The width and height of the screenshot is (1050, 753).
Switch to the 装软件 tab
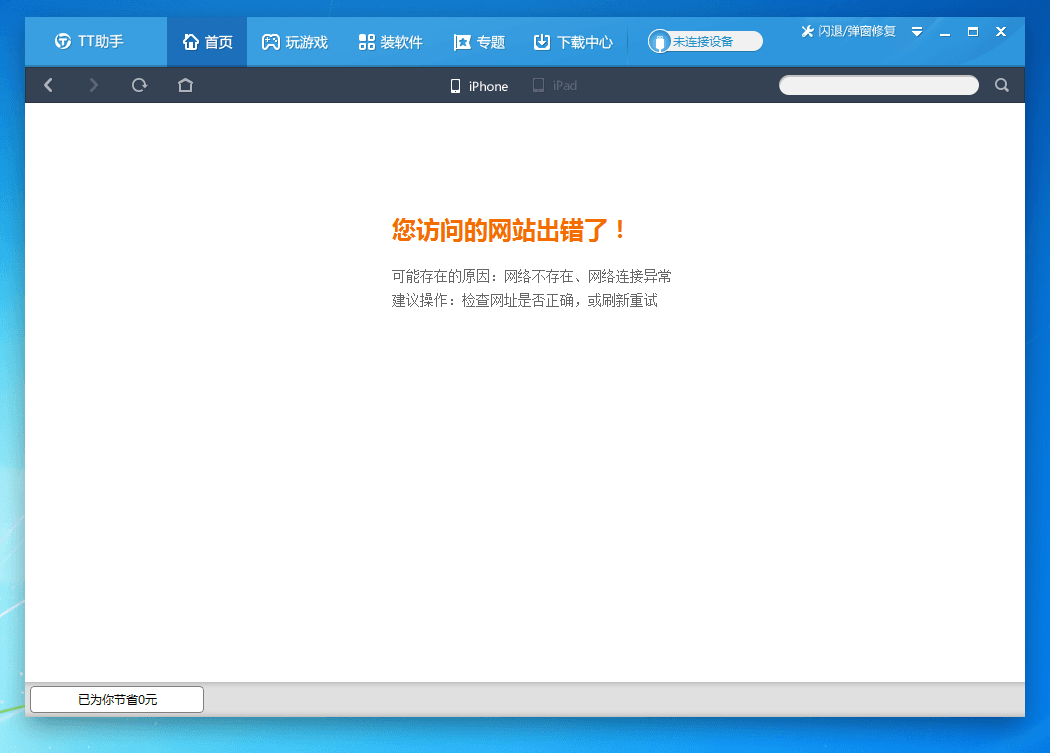coord(390,41)
